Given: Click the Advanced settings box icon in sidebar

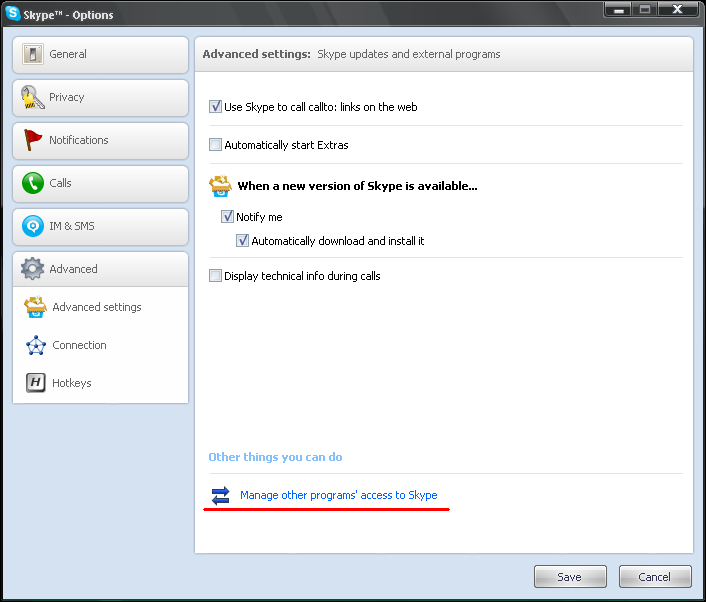Looking at the screenshot, I should click(x=36, y=307).
